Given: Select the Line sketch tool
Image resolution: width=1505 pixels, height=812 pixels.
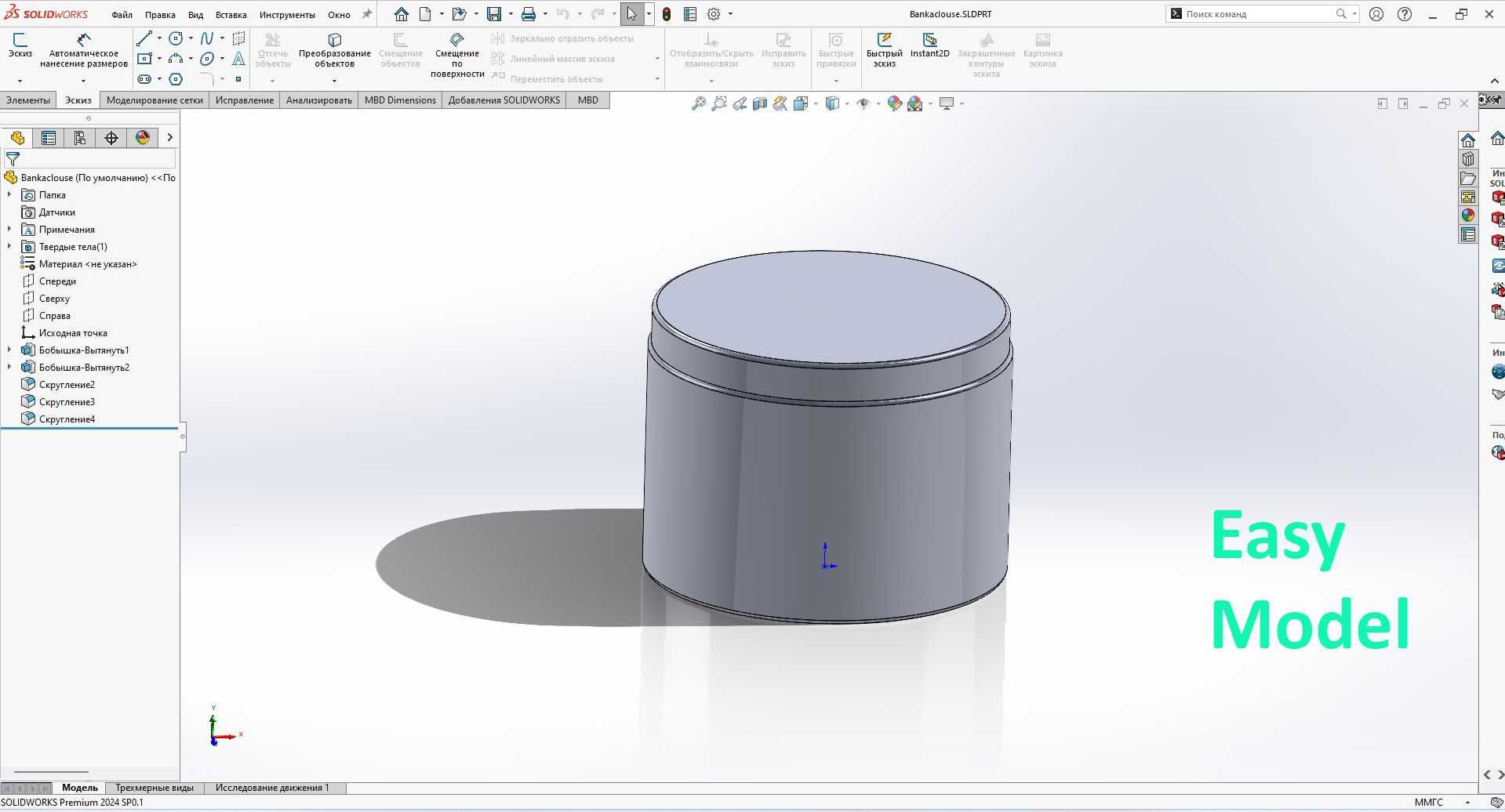Looking at the screenshot, I should 144,38.
